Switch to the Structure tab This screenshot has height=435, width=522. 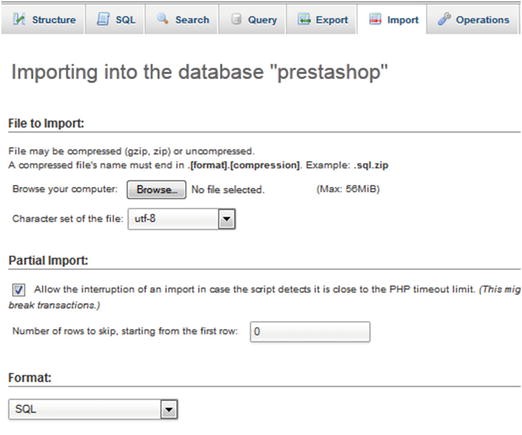coord(43,19)
